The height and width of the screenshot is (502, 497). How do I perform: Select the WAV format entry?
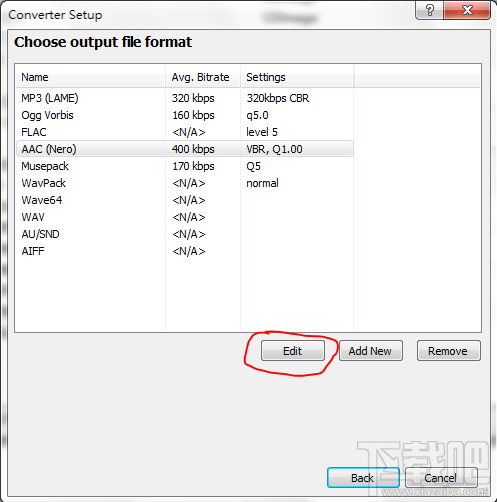tap(185, 217)
